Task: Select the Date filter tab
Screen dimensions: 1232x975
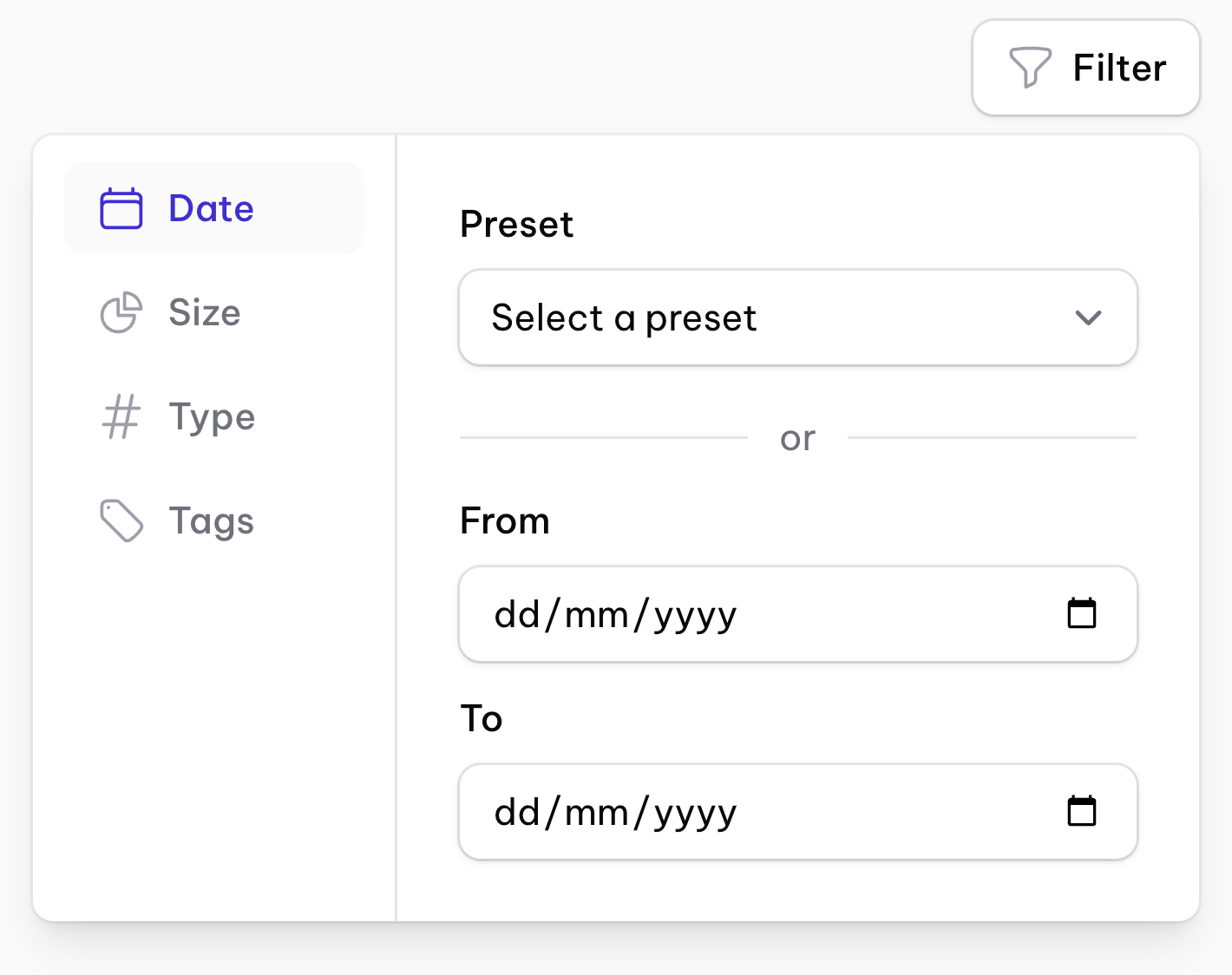Action: [x=213, y=208]
